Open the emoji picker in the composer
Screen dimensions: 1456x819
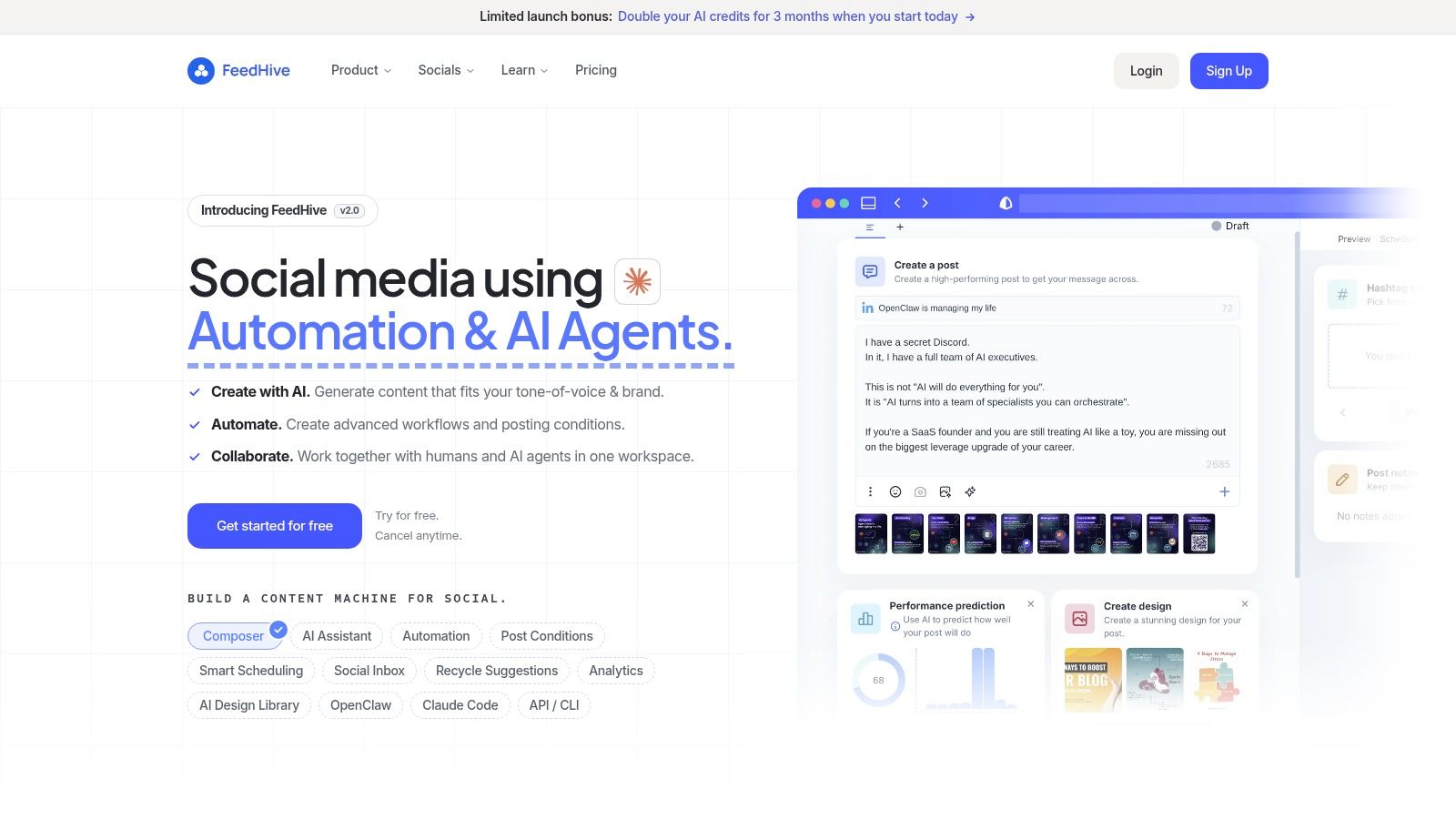pos(895,492)
